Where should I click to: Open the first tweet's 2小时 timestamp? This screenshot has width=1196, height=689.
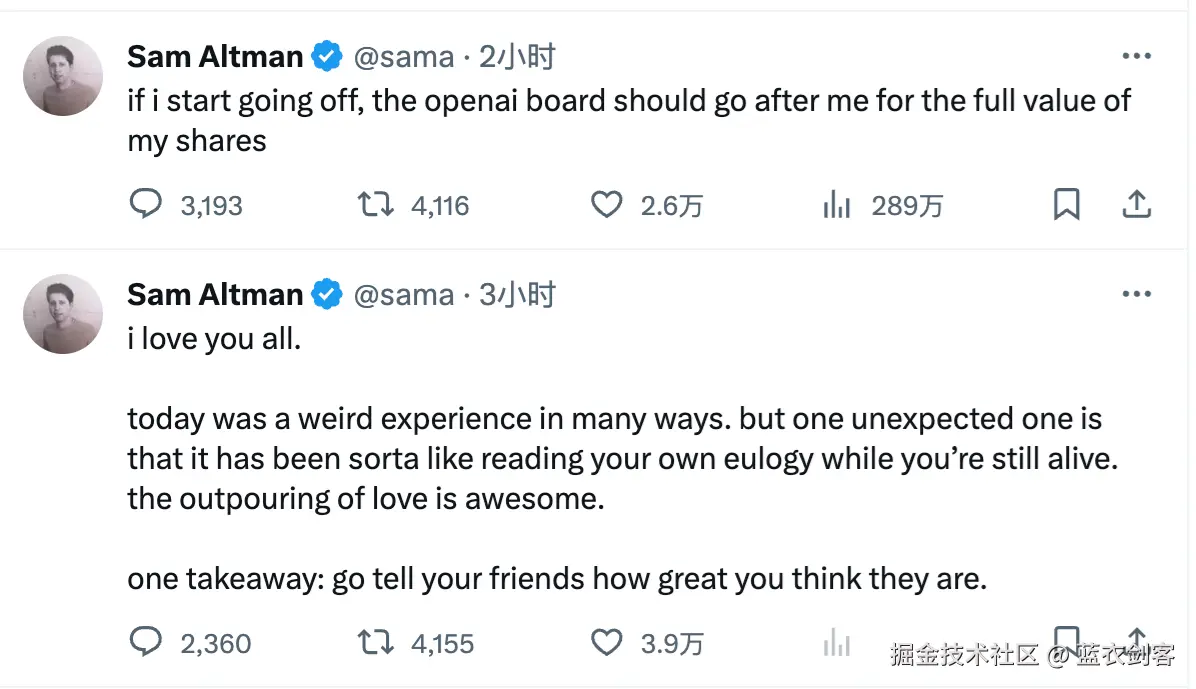[x=517, y=57]
